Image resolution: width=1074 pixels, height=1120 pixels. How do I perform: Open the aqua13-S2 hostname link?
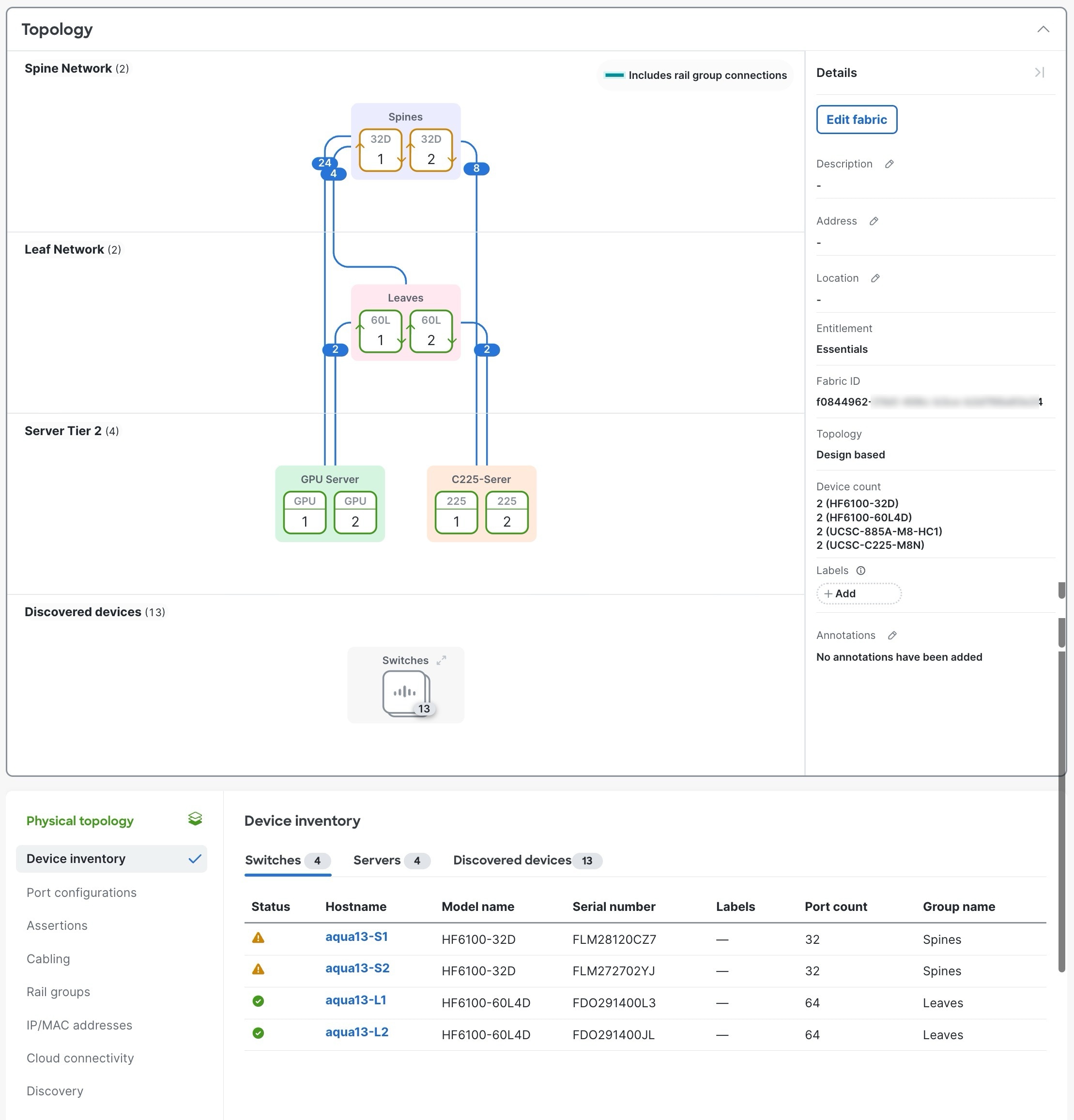click(x=357, y=968)
